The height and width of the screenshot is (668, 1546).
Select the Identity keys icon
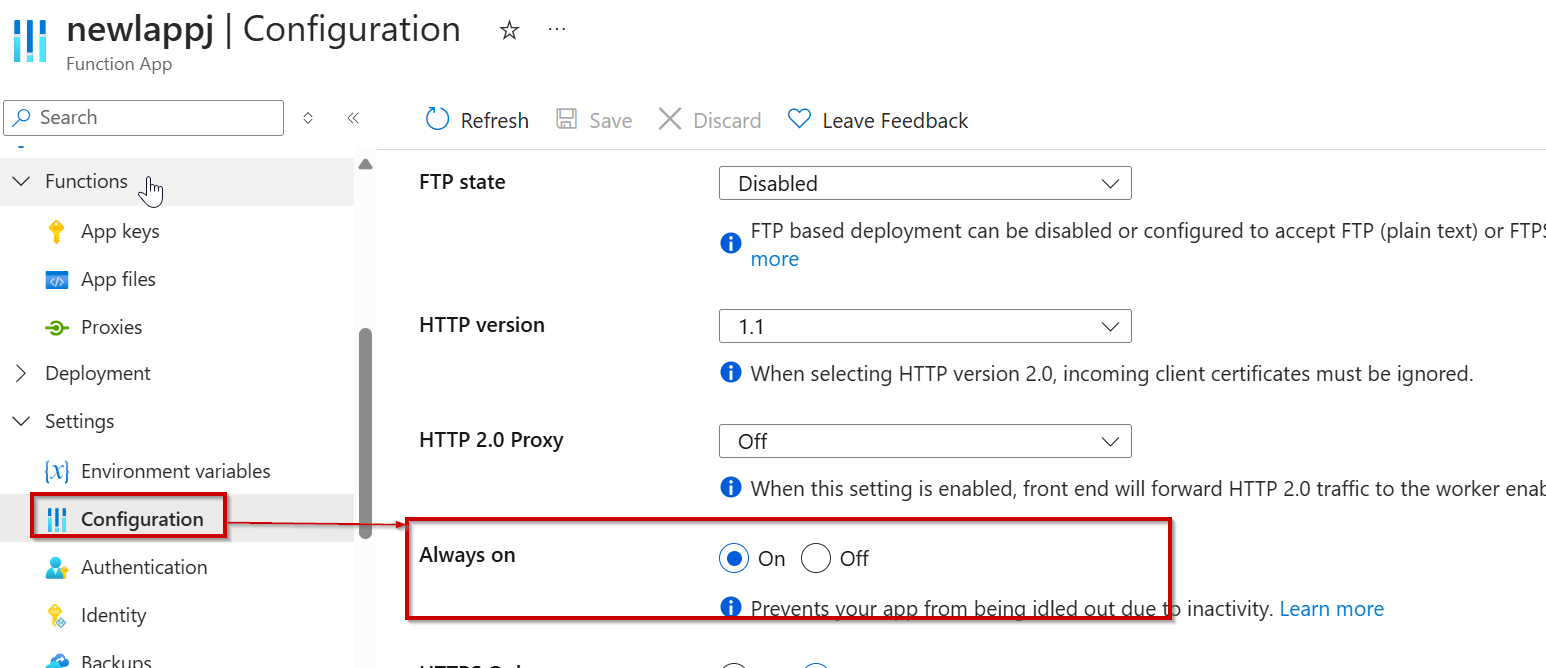click(x=60, y=615)
